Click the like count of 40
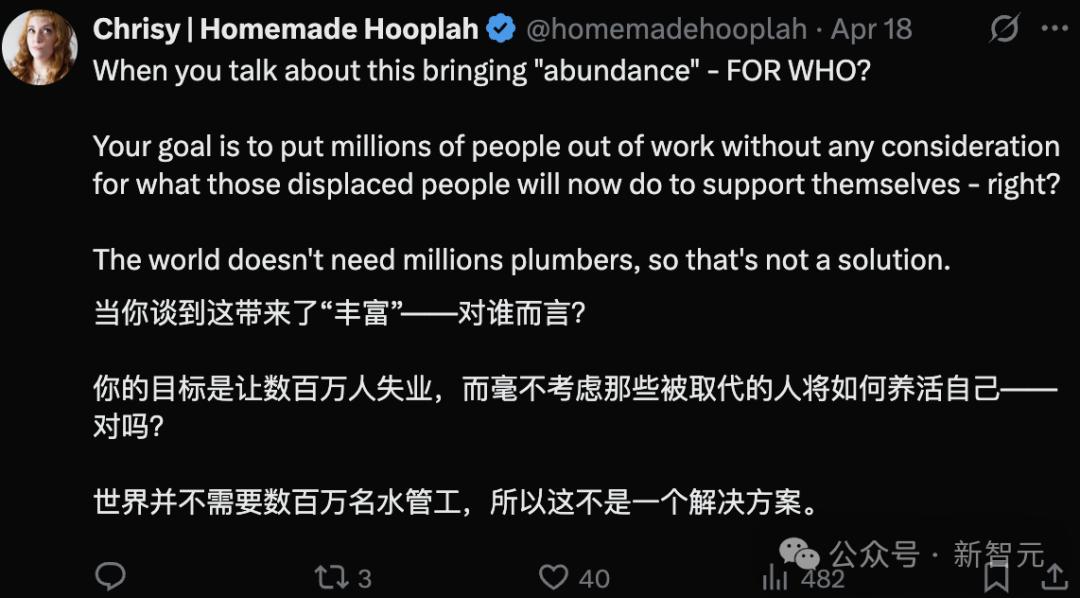This screenshot has height=598, width=1080. pyautogui.click(x=594, y=578)
